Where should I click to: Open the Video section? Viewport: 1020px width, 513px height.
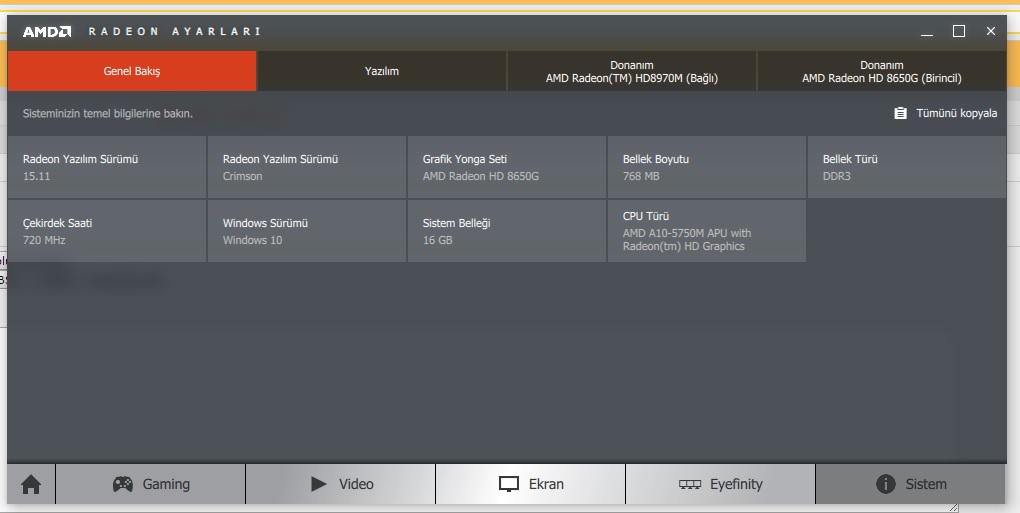tap(341, 484)
